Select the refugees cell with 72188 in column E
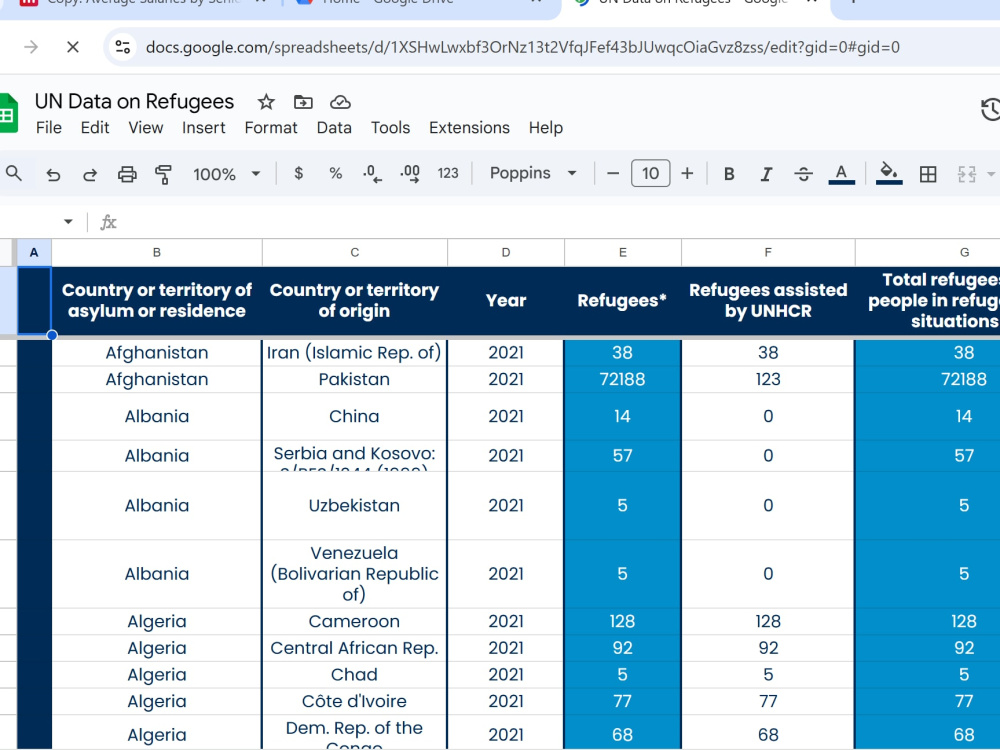This screenshot has width=1000, height=750. [x=622, y=379]
